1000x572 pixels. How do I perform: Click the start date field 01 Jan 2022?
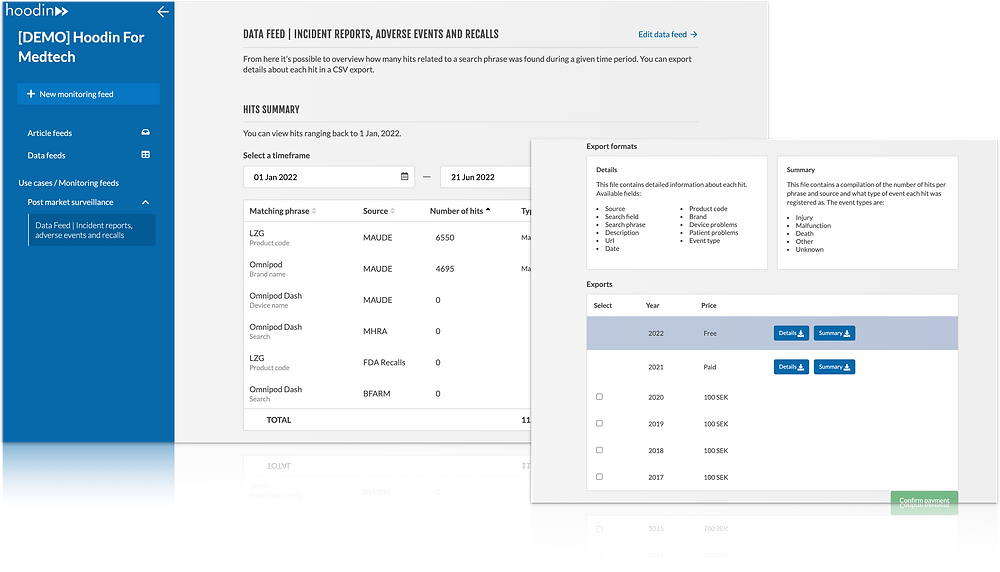tap(328, 177)
